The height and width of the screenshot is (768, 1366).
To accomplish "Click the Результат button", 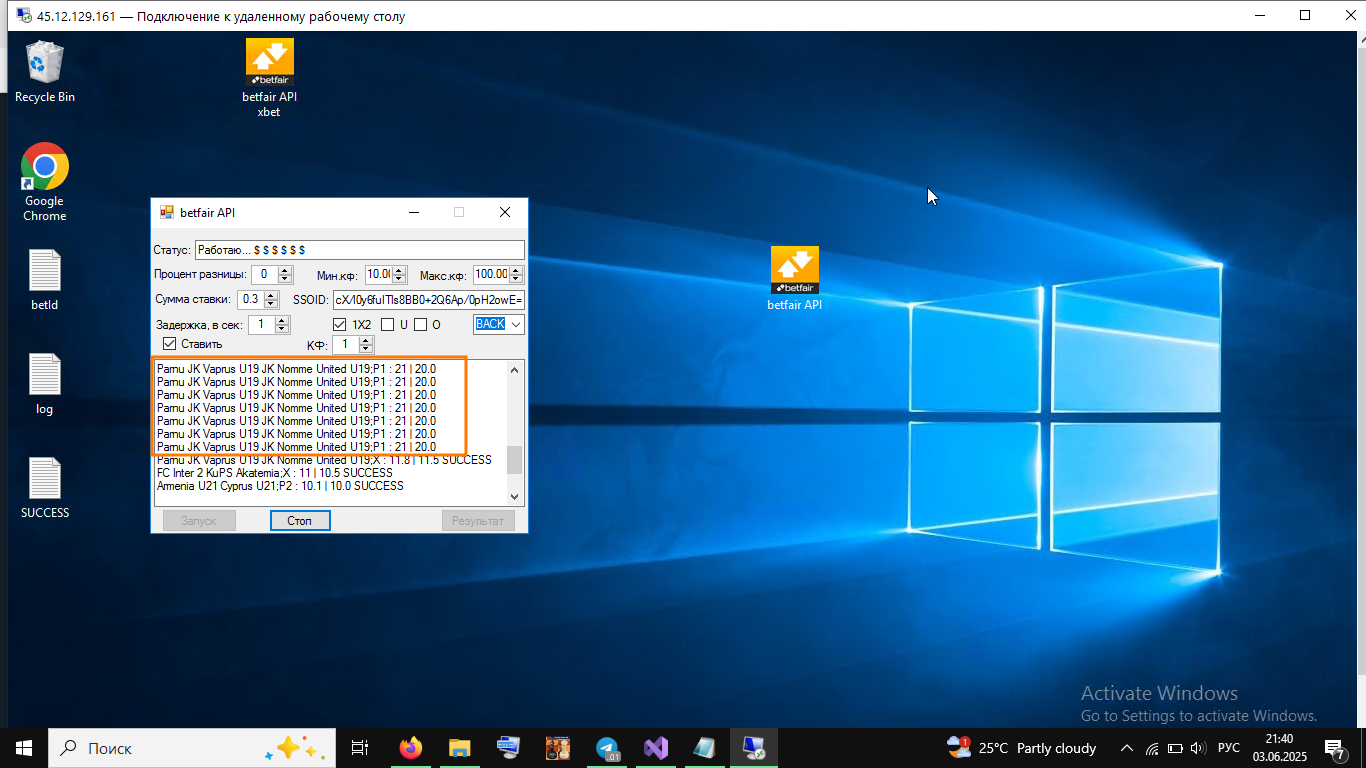I will [x=478, y=520].
